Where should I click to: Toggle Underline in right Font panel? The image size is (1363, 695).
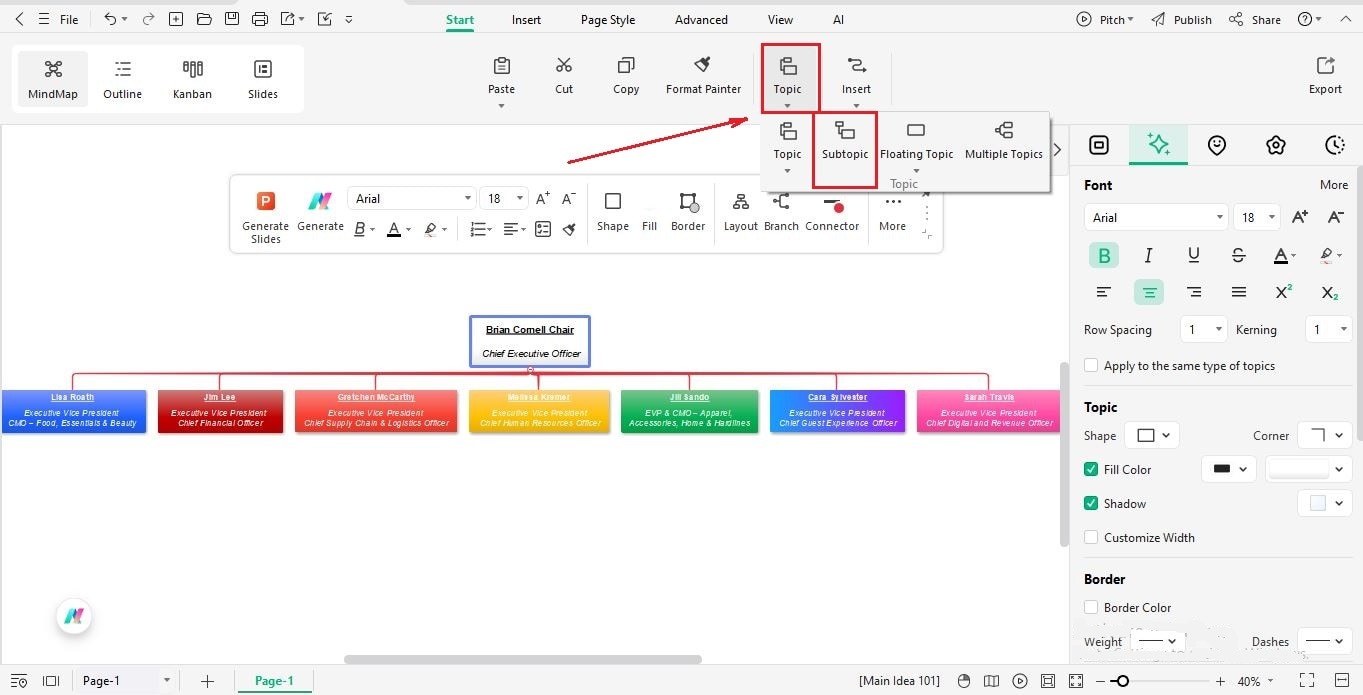click(1194, 255)
